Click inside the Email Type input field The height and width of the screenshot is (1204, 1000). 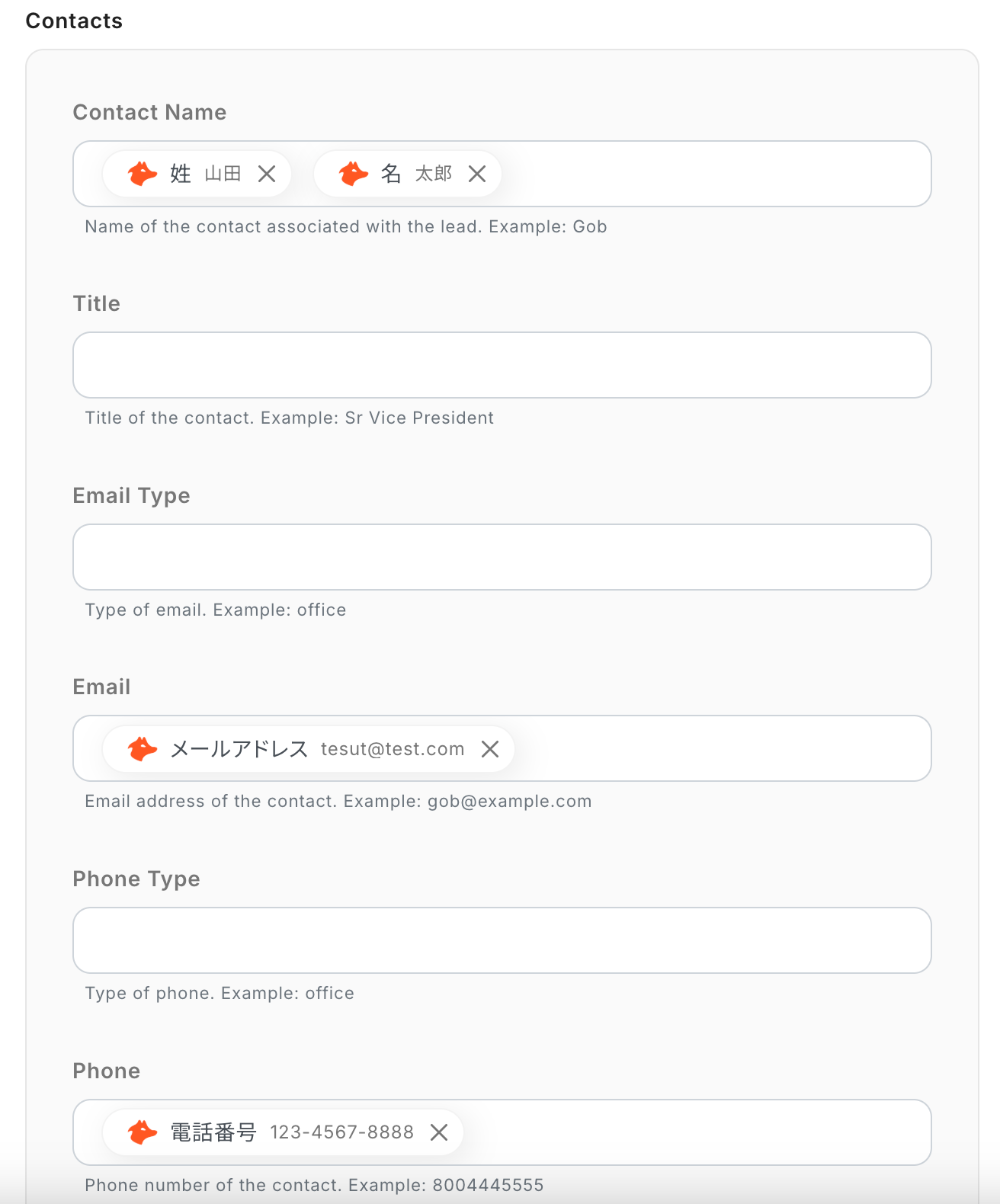(502, 557)
